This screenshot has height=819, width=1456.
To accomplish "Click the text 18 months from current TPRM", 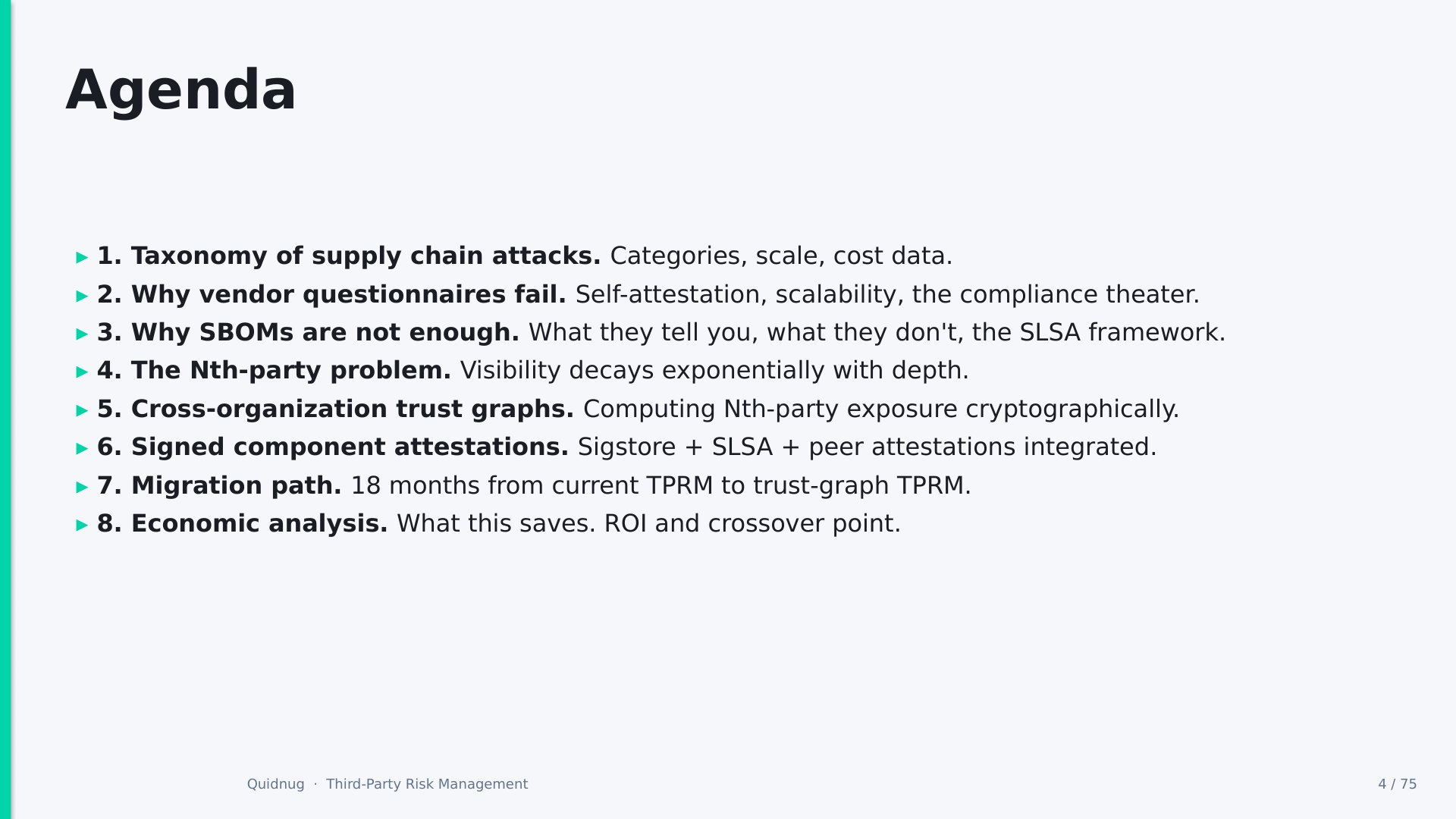I will click(x=532, y=486).
